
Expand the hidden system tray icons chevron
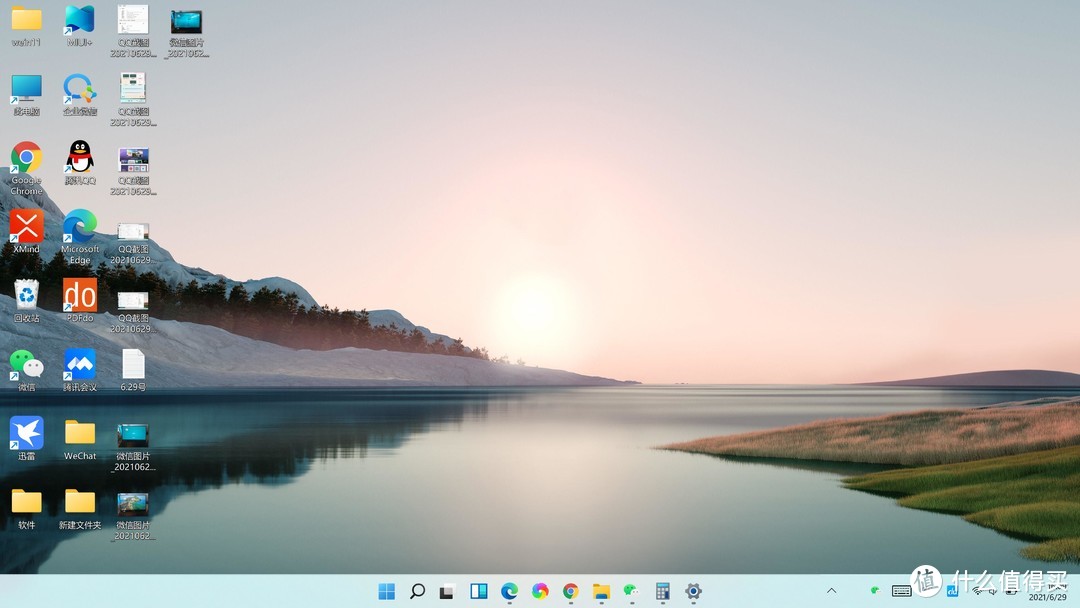(831, 591)
